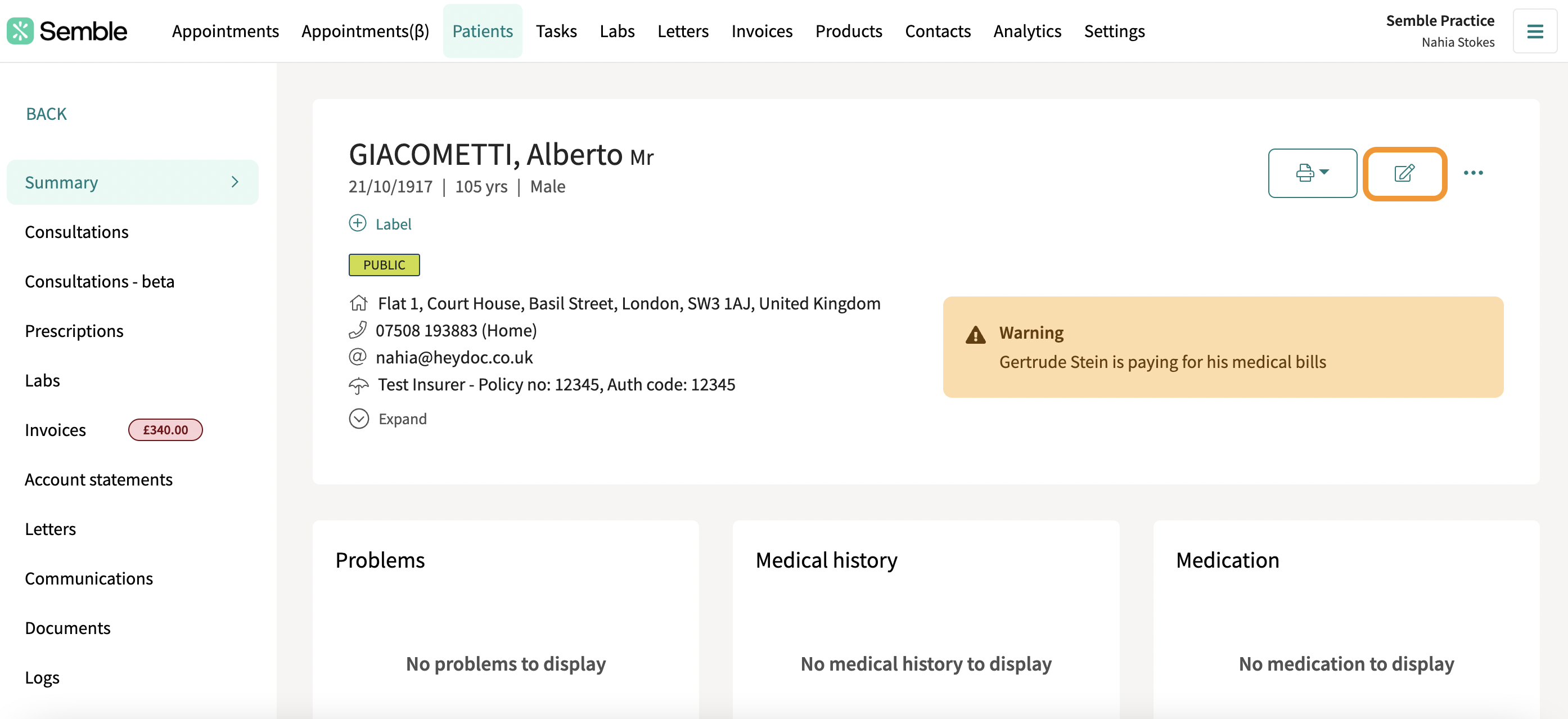This screenshot has height=719, width=1568.
Task: Click the edit patient pencil icon
Action: click(1404, 173)
